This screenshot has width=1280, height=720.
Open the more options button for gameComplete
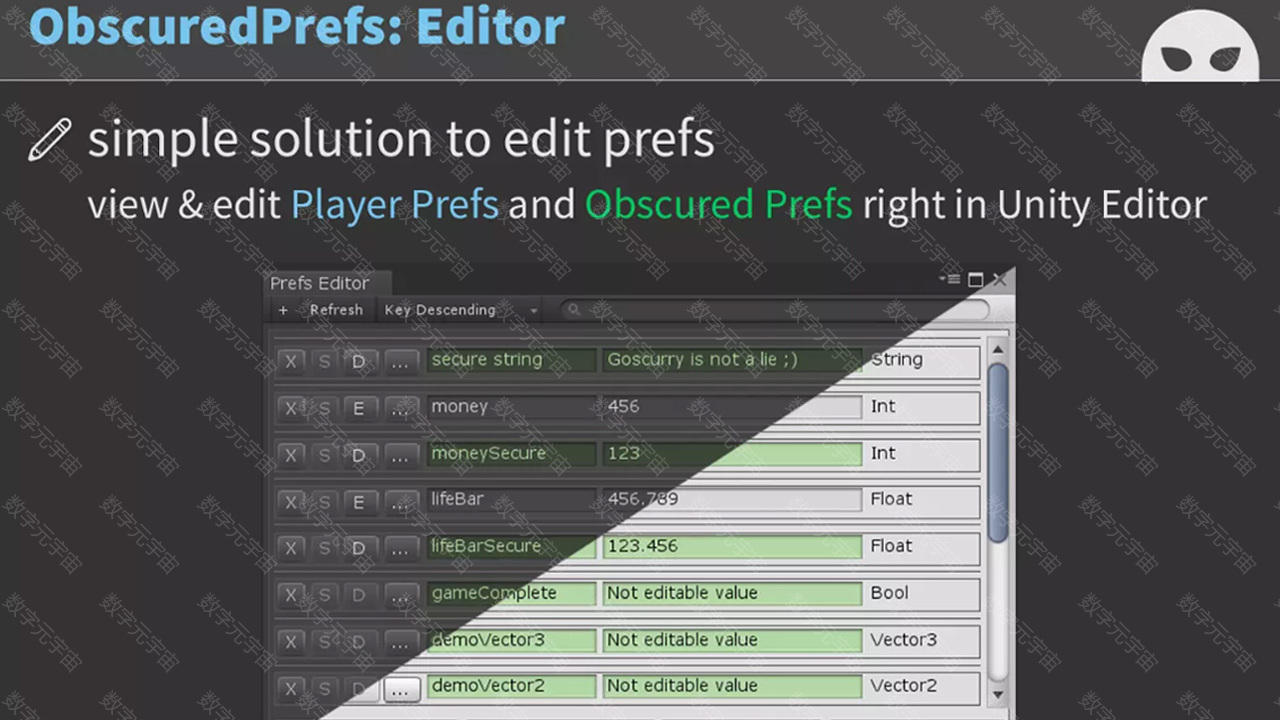[x=400, y=595]
